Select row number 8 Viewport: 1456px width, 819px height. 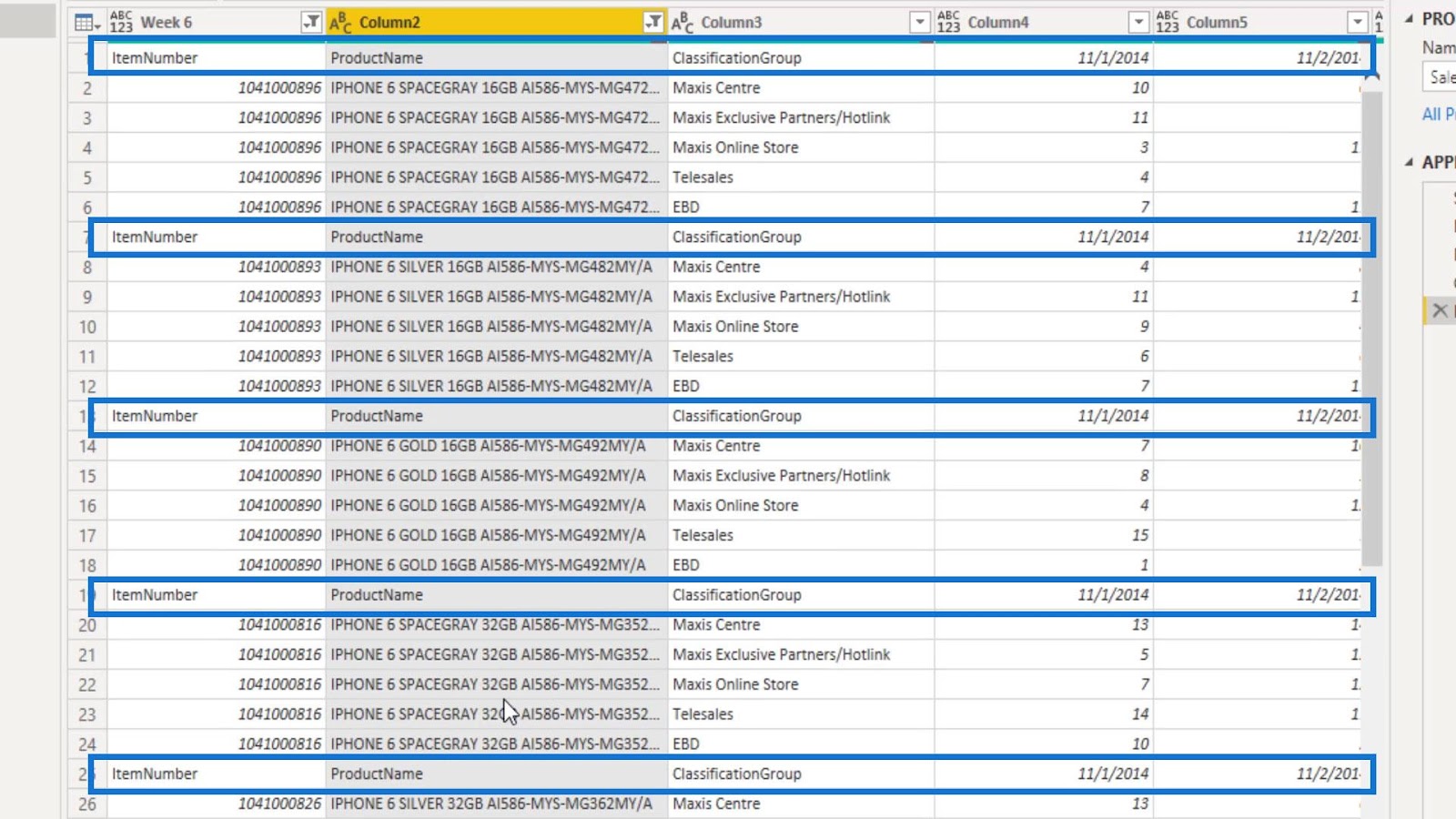(87, 268)
